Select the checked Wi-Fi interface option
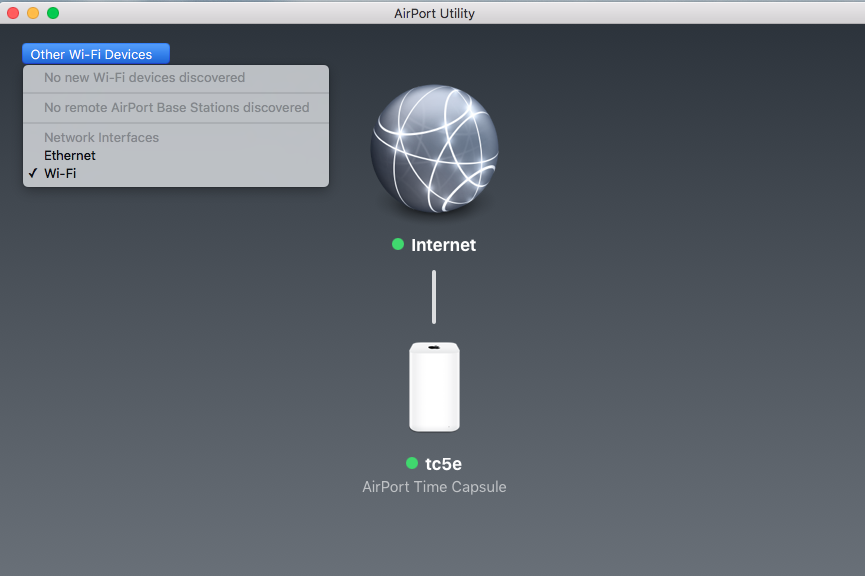Image resolution: width=865 pixels, height=576 pixels. point(175,173)
